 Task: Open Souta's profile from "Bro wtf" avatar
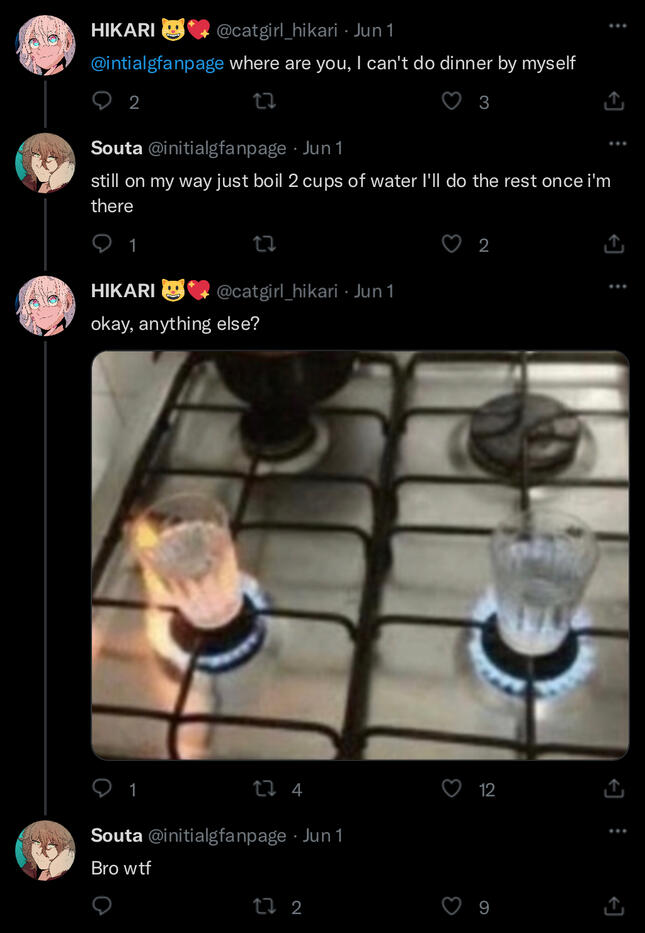(46, 850)
